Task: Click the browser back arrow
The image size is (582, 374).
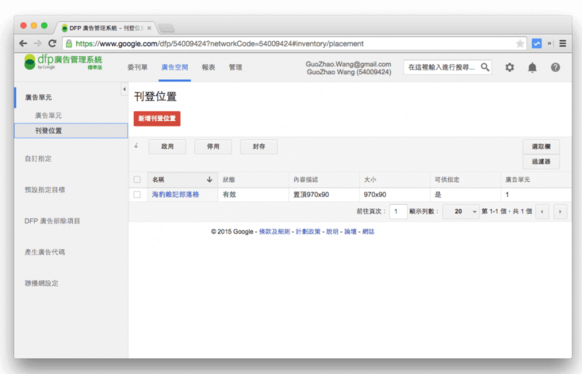Action: (23, 43)
